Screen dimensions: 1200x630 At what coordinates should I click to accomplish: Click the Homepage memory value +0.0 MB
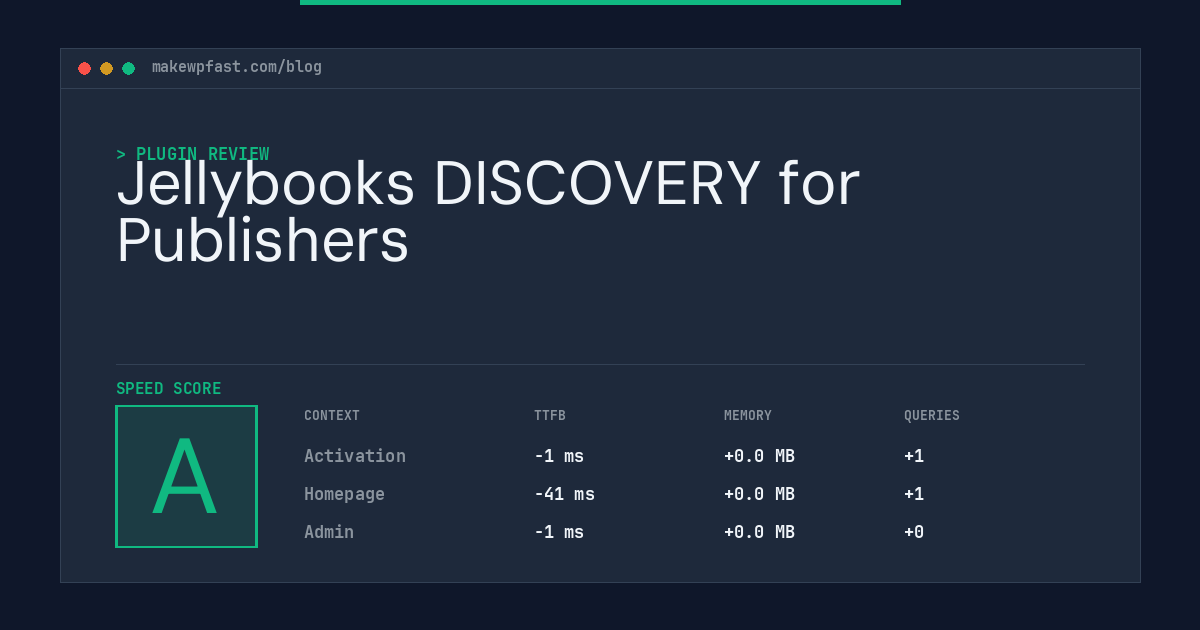coord(759,494)
